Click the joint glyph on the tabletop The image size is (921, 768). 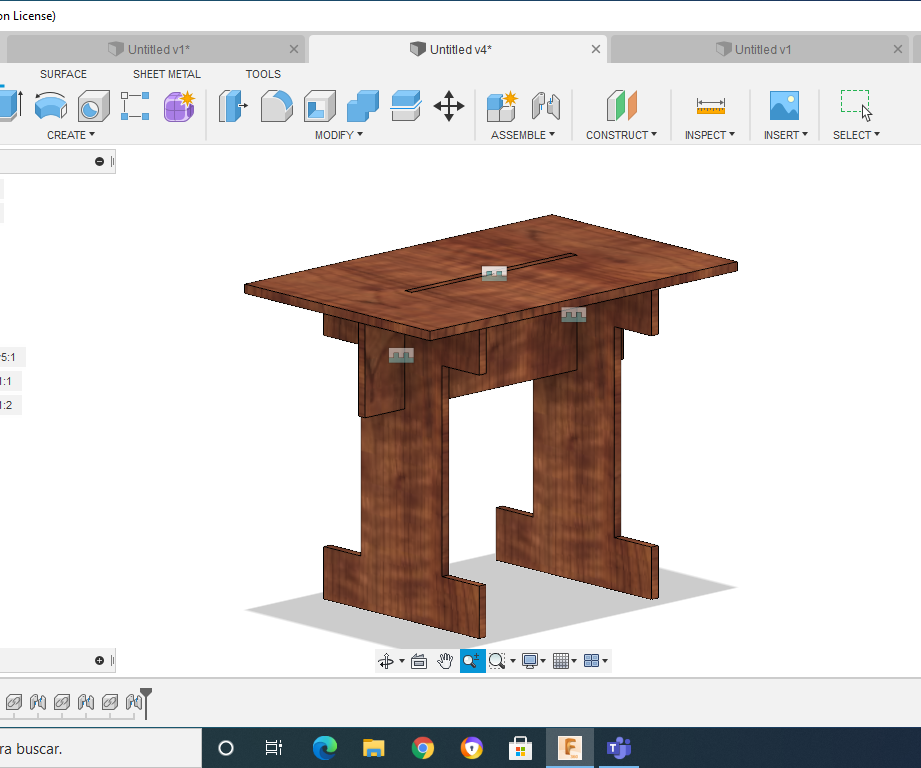[494, 273]
